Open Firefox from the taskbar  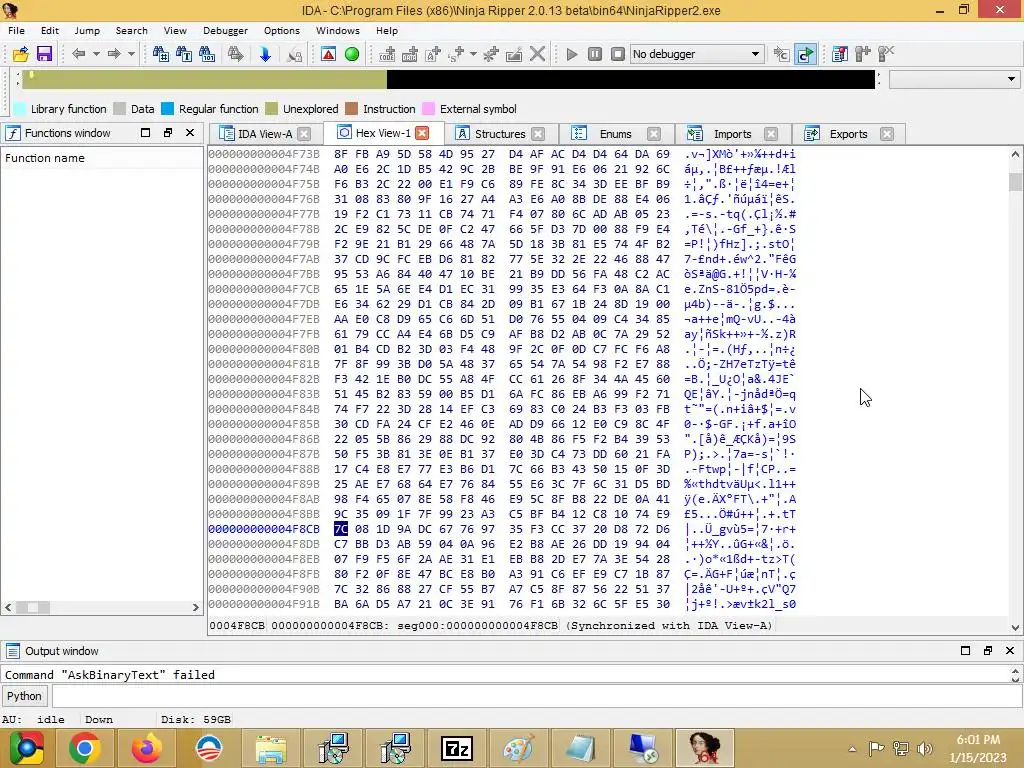tap(146, 748)
